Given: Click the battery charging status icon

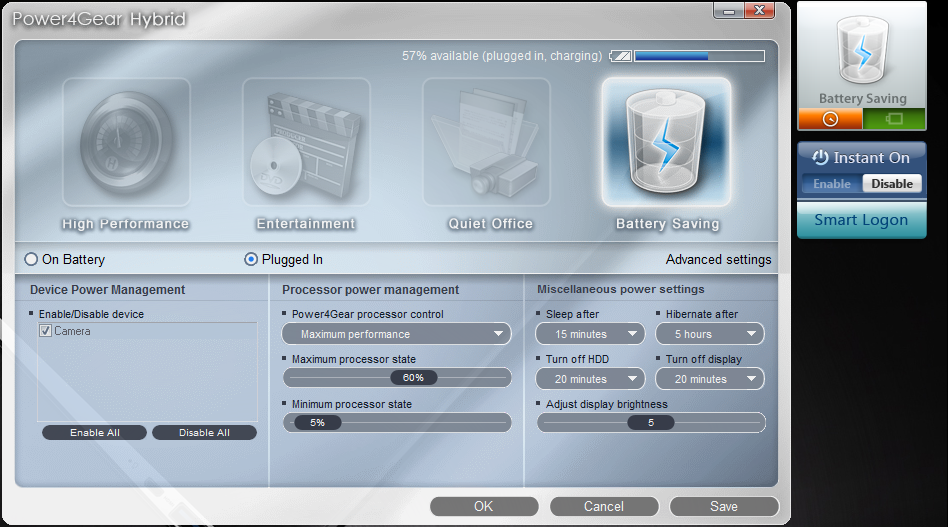Looking at the screenshot, I should [620, 57].
